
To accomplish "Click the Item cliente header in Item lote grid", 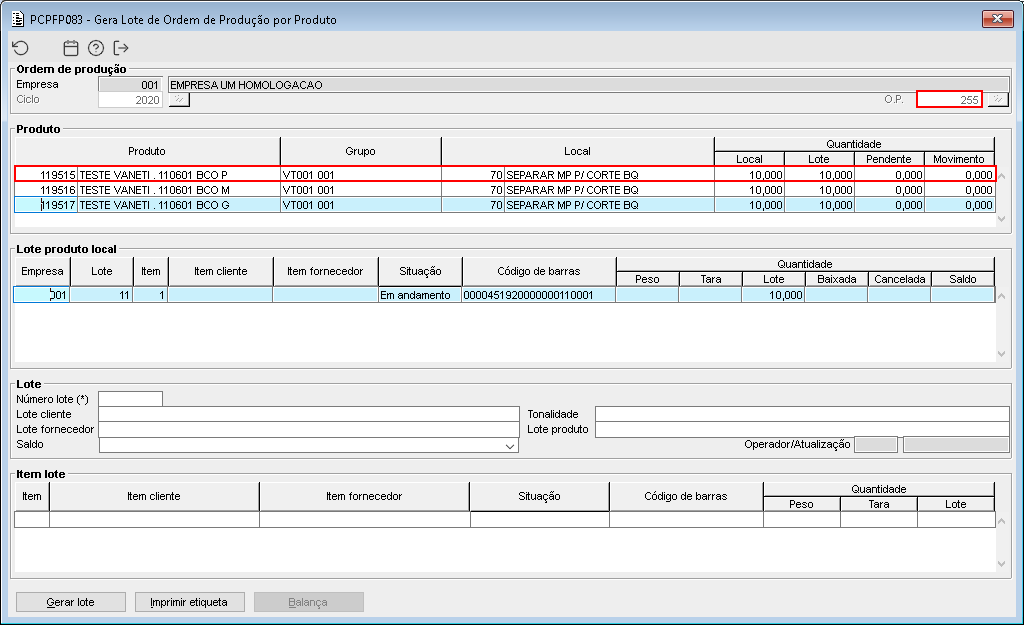I will [x=154, y=496].
